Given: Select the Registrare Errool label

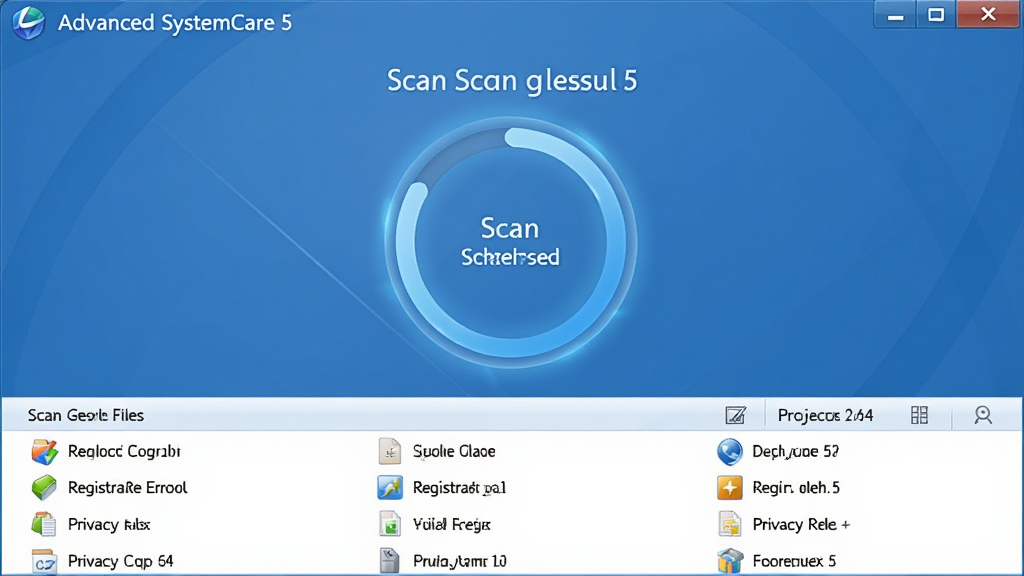Looking at the screenshot, I should (x=127, y=488).
